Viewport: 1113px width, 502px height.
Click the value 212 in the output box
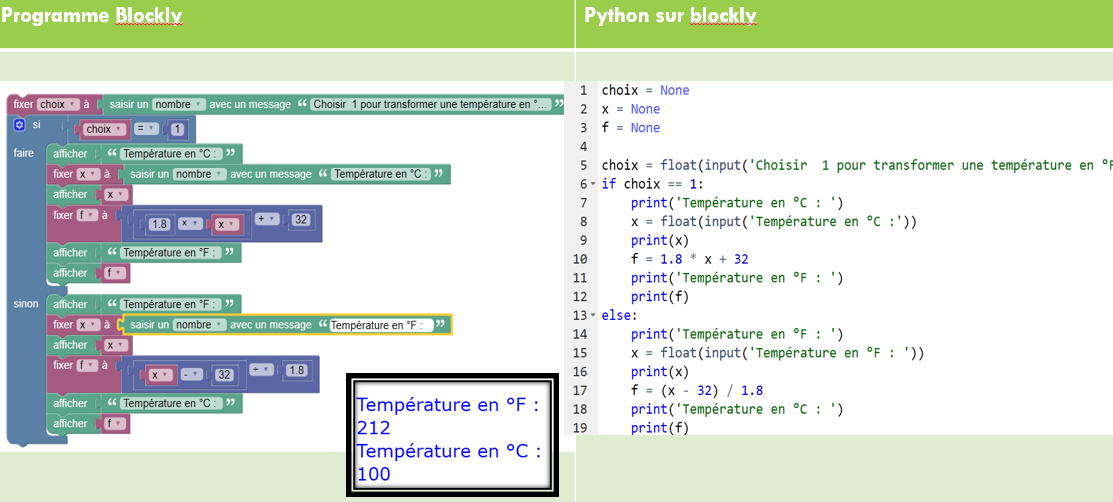pos(373,428)
